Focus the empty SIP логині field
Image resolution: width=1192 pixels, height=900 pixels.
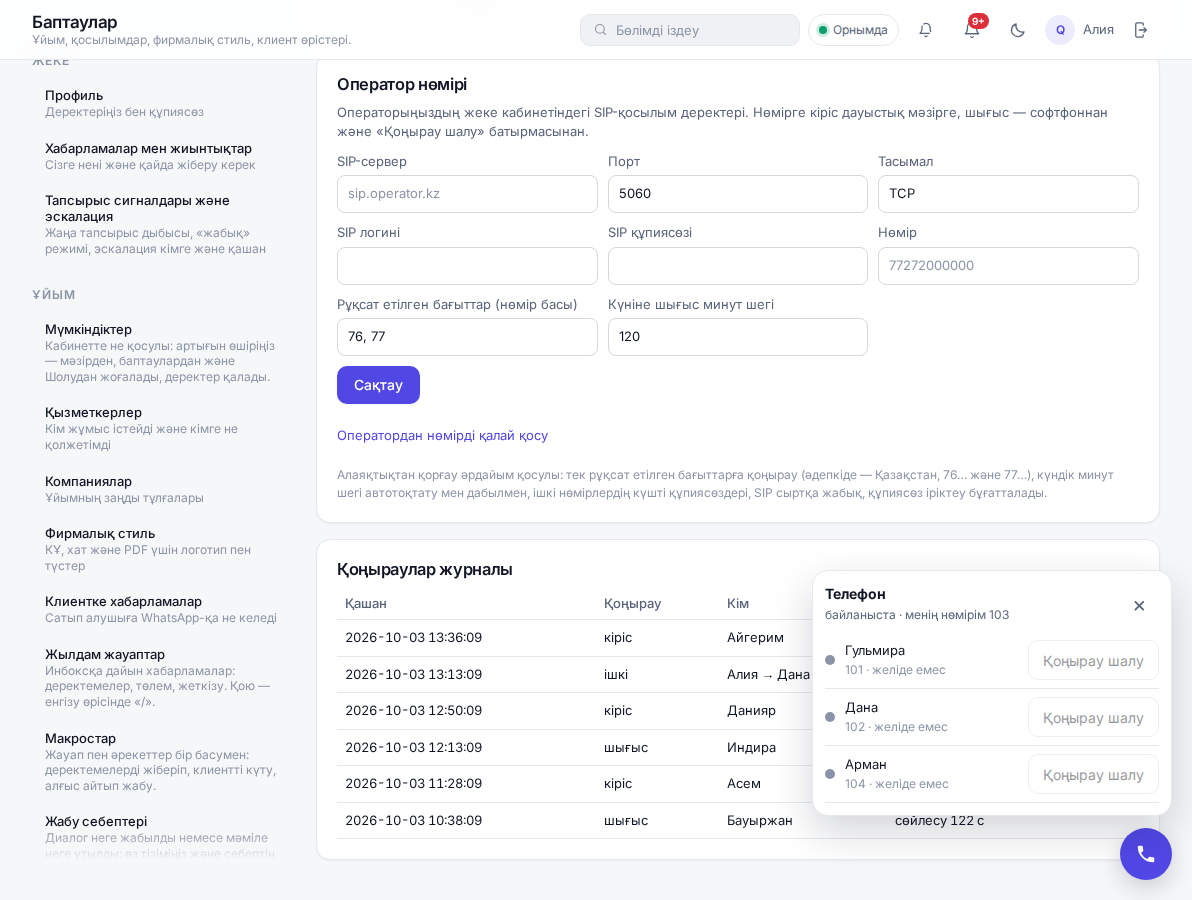click(x=467, y=266)
